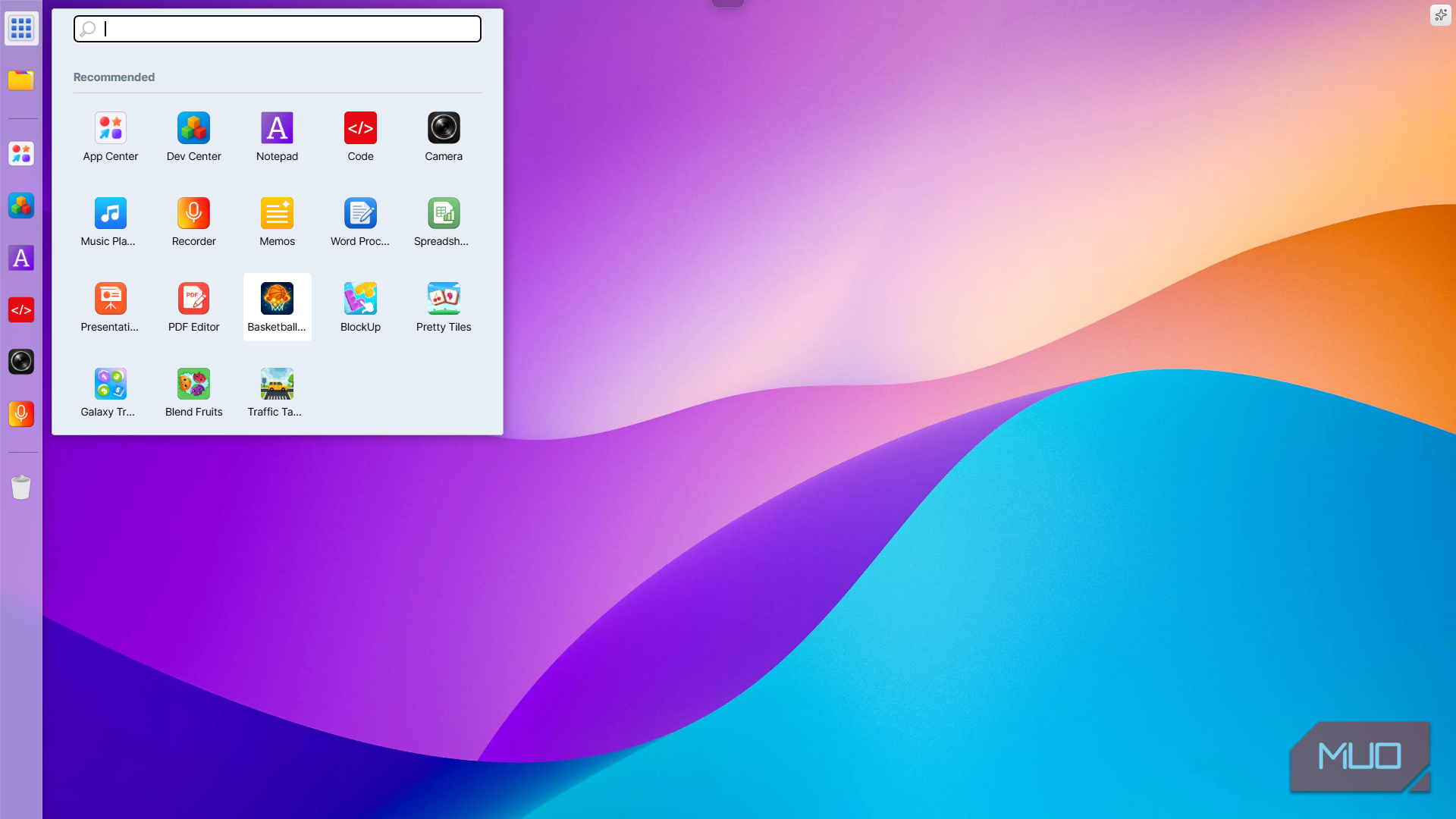Launch the Pretty Tiles game

[444, 308]
